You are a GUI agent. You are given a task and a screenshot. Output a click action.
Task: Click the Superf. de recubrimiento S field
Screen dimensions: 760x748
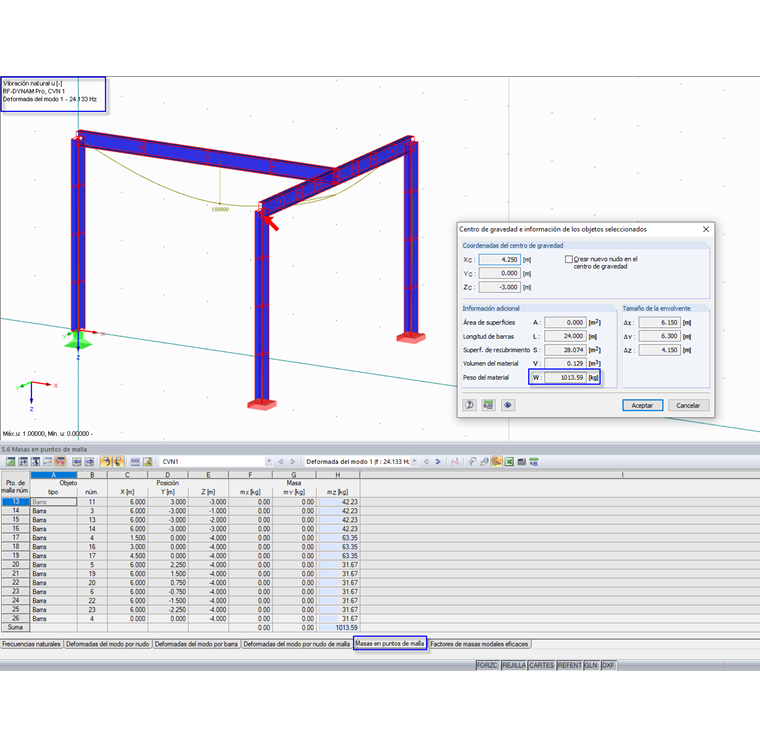(x=565, y=350)
